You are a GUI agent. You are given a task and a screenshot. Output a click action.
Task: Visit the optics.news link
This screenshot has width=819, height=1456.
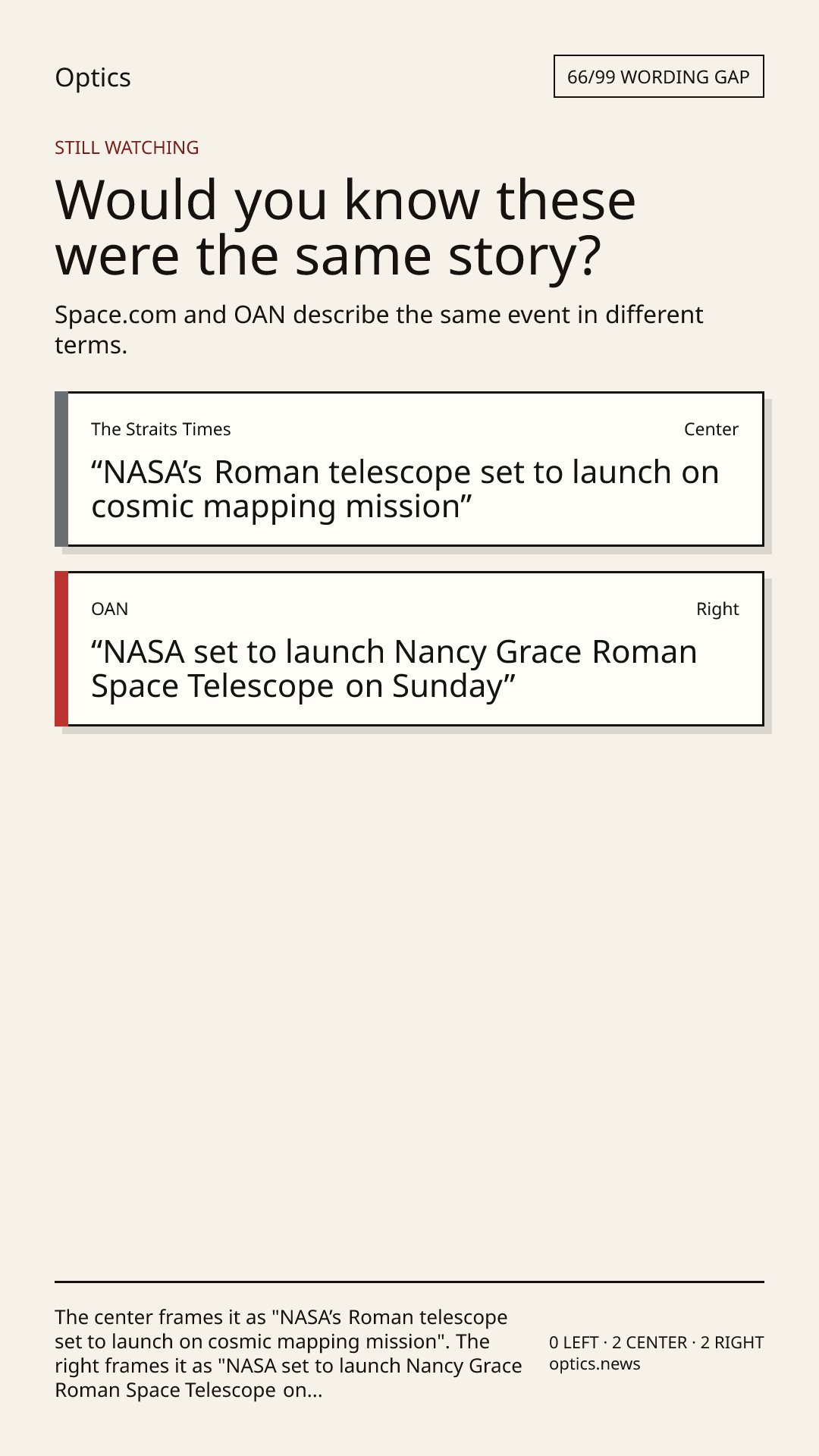595,1364
